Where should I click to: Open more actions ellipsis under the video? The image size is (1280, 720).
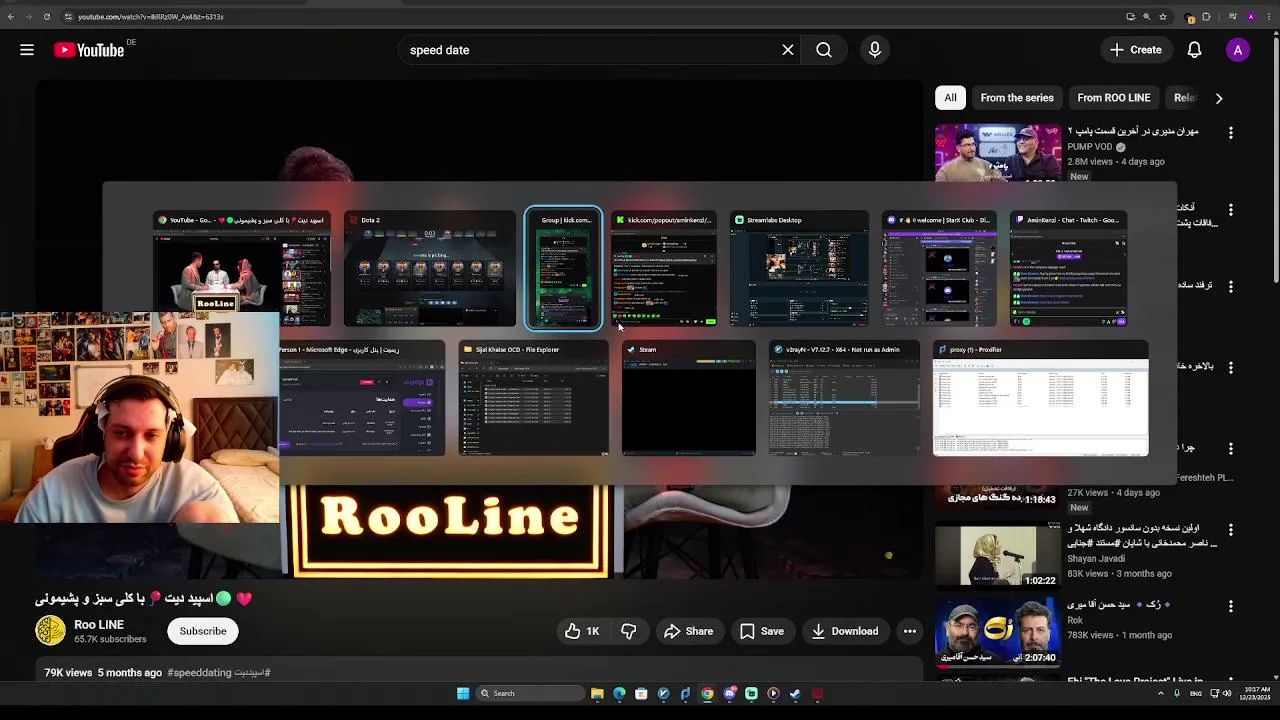coord(910,631)
